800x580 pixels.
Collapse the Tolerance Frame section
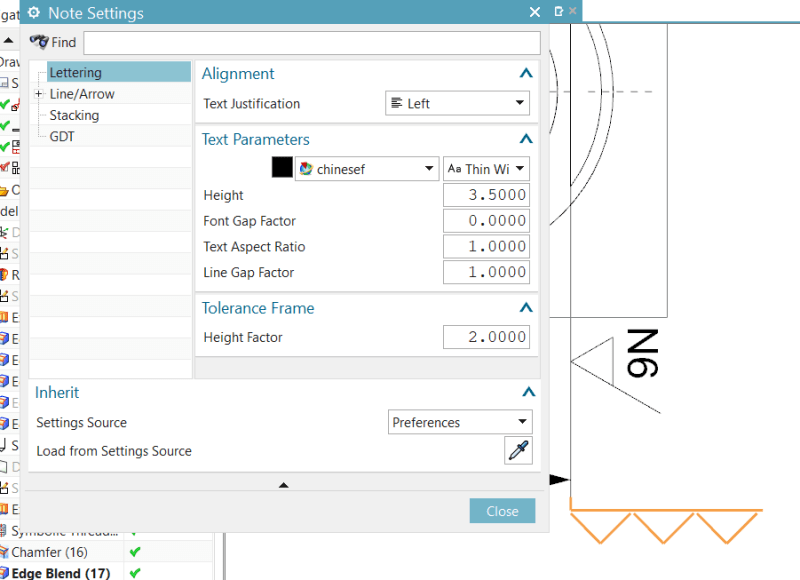526,308
